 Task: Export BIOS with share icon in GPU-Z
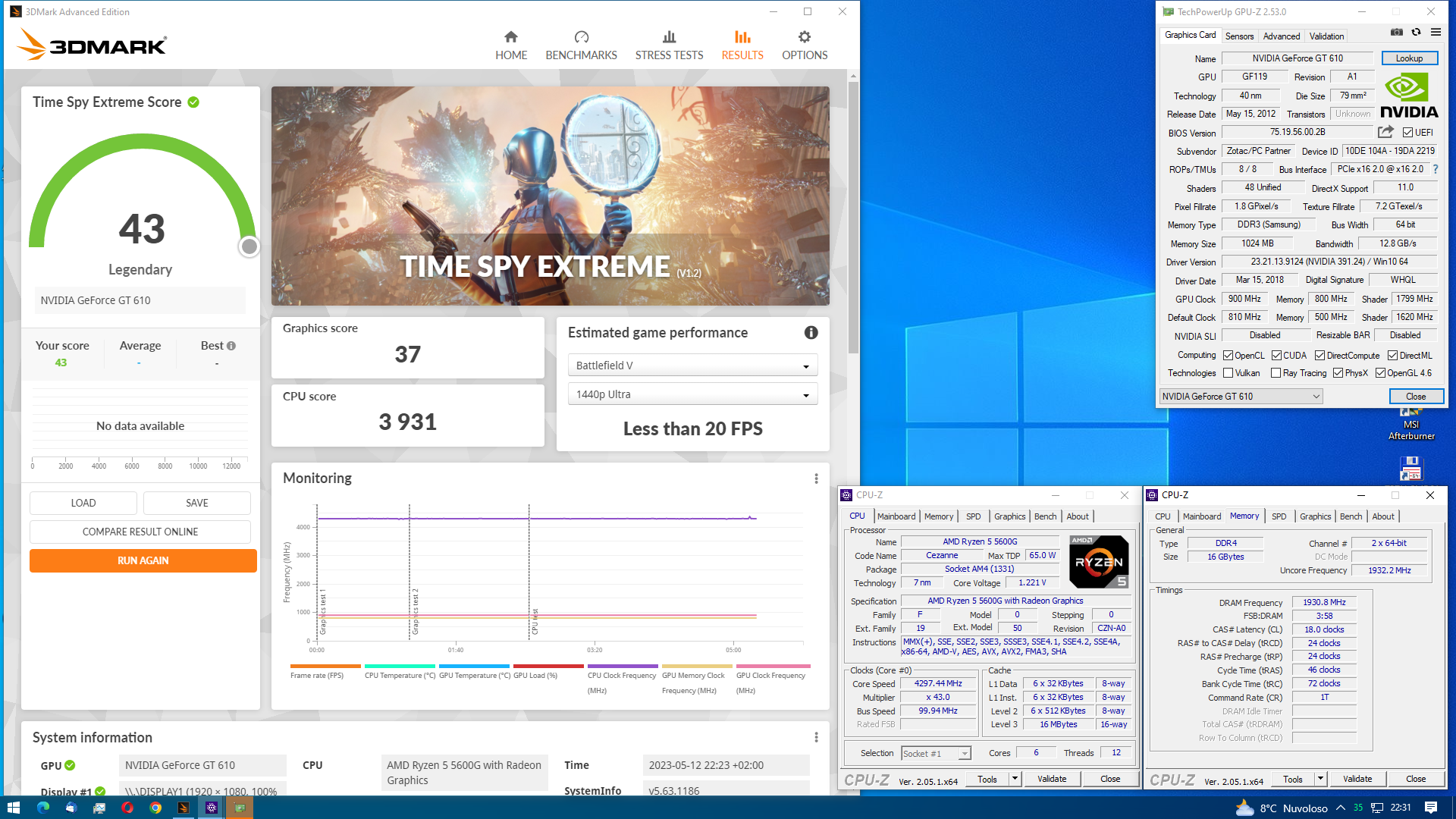pyautogui.click(x=1385, y=132)
